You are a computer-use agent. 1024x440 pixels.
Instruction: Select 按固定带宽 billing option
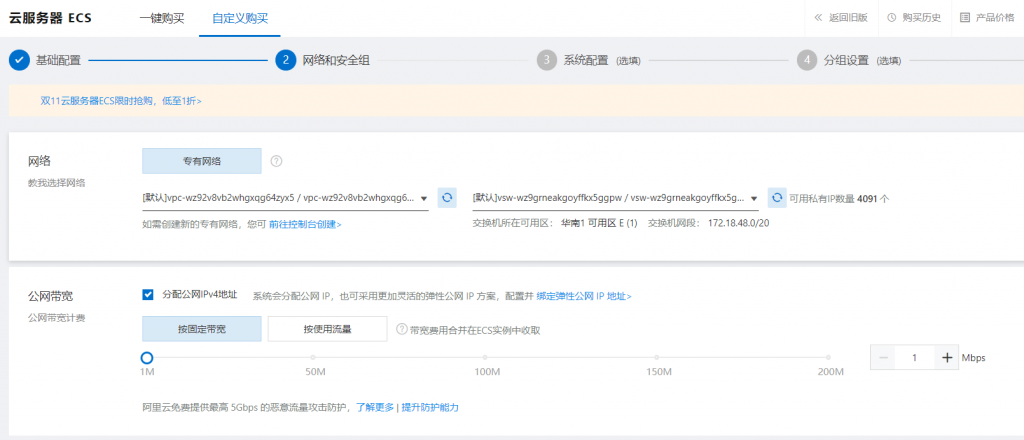tap(202, 329)
